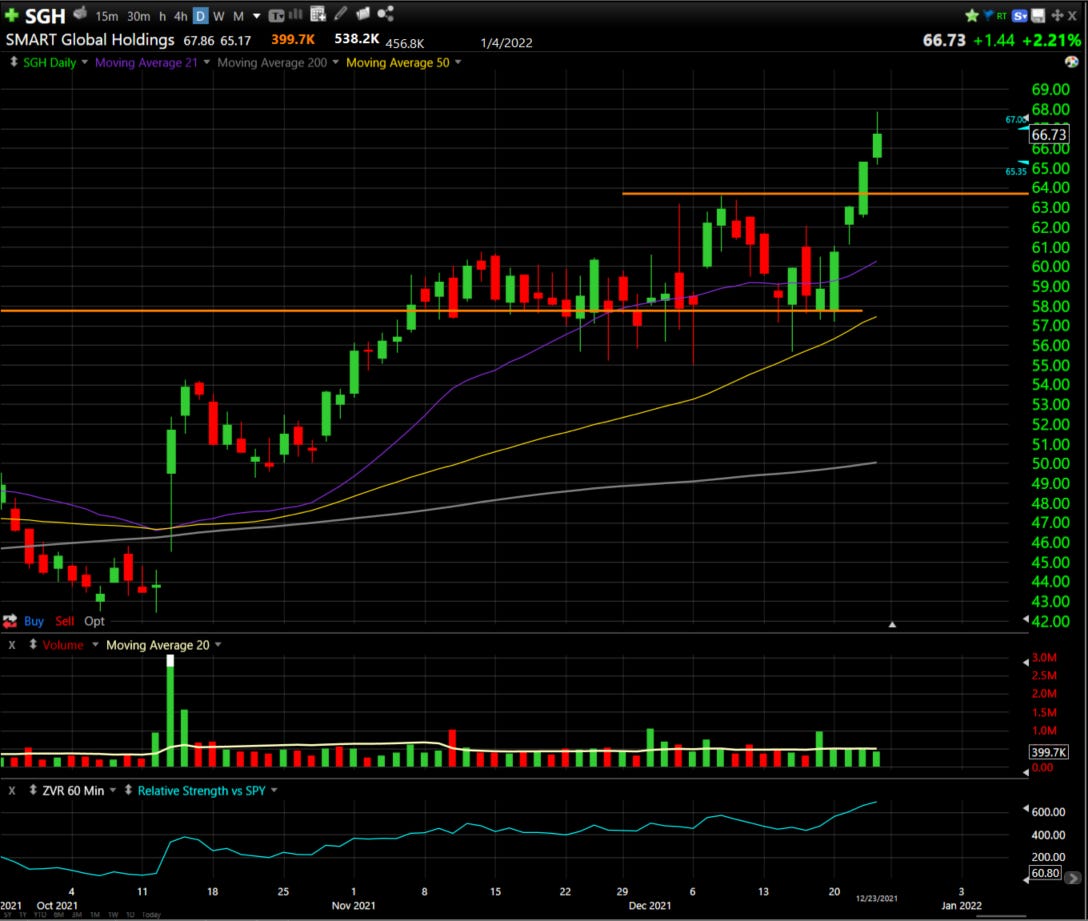The height and width of the screenshot is (921, 1088).
Task: Click the blue filter funnel icon
Action: pos(987,15)
